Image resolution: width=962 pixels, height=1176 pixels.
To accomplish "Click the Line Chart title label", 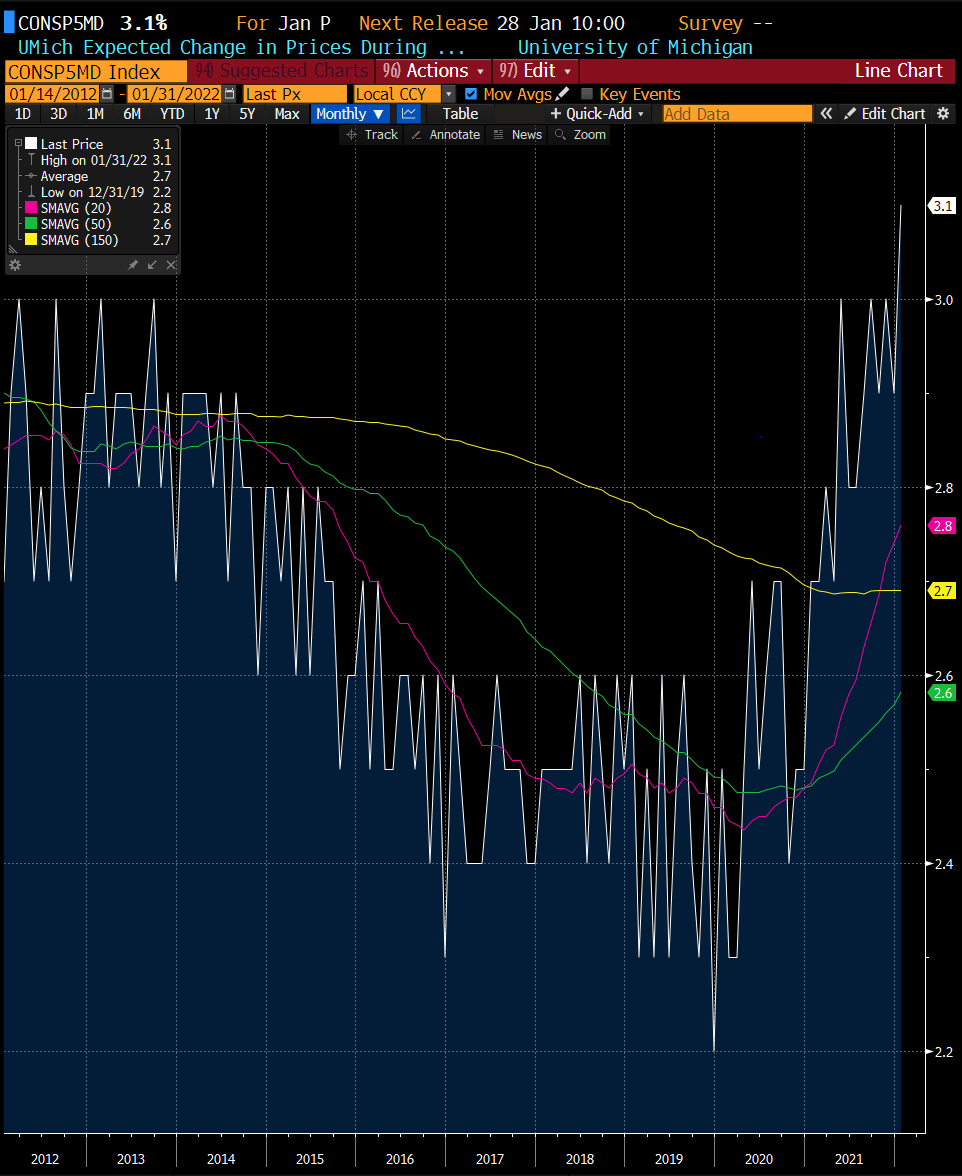I will point(898,70).
